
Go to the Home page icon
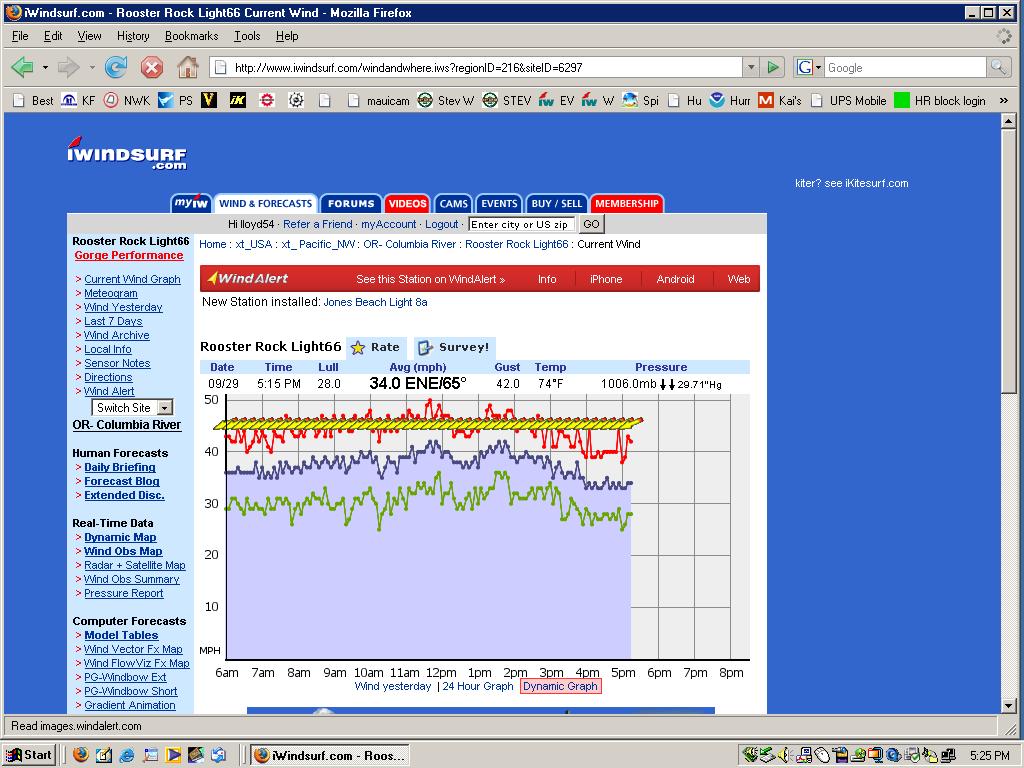pyautogui.click(x=188, y=67)
